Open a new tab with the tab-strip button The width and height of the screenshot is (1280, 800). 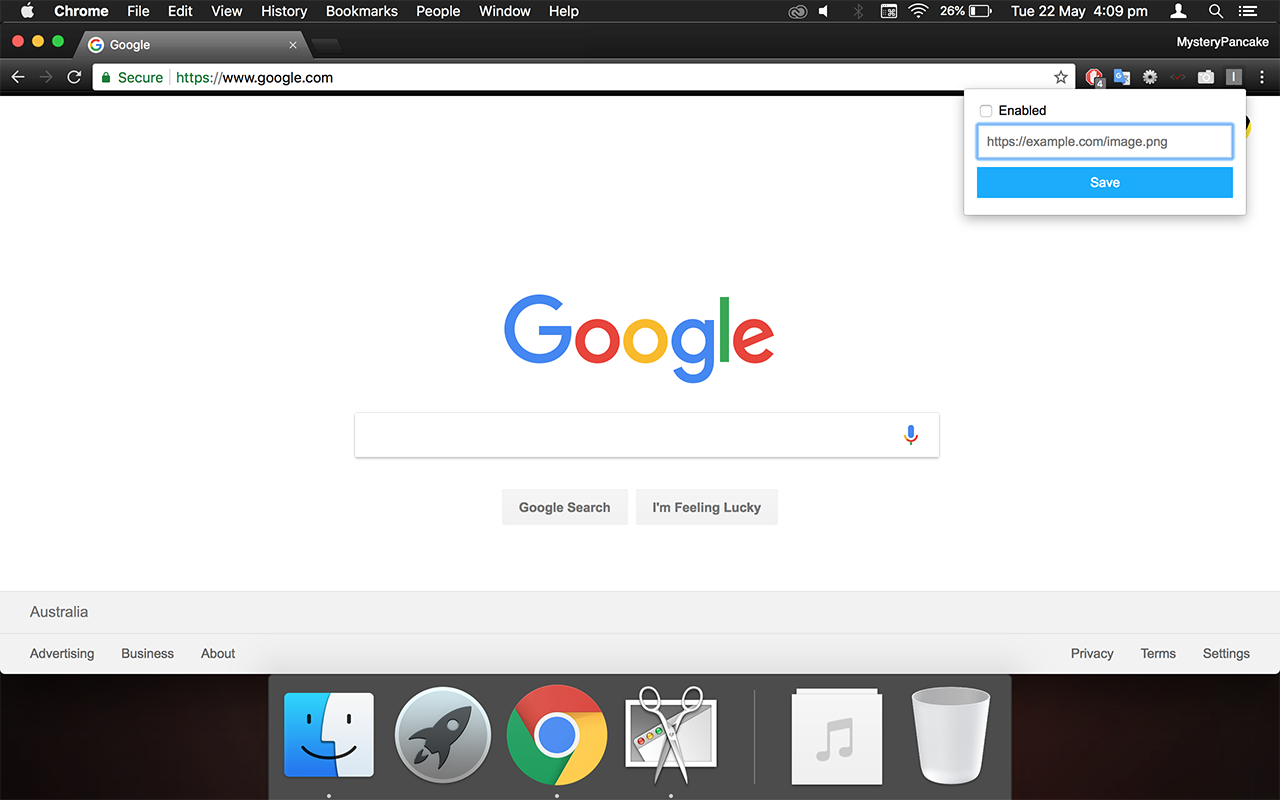click(326, 45)
